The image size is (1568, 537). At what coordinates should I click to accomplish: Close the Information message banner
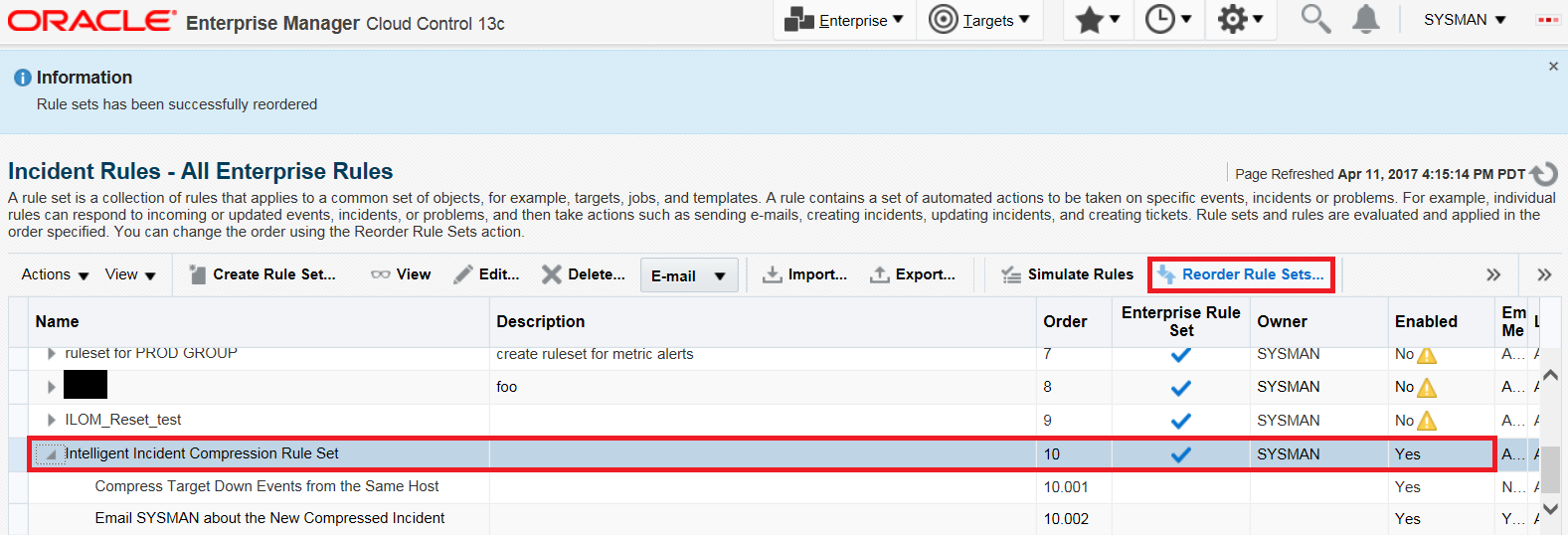[x=1553, y=66]
